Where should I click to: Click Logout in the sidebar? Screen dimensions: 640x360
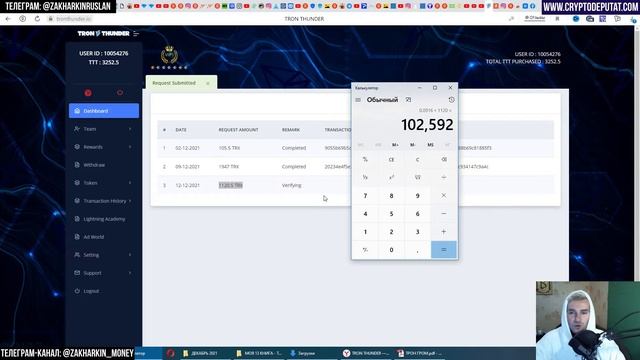104,291
